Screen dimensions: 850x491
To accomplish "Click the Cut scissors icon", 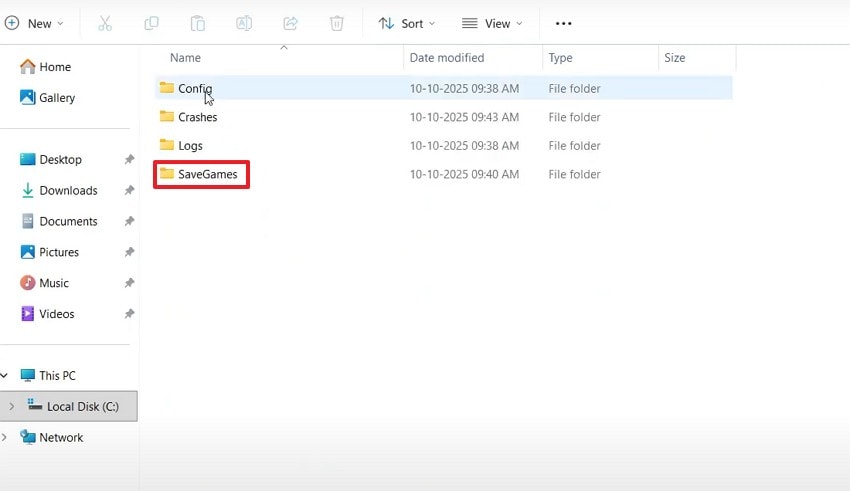I will pyautogui.click(x=105, y=23).
